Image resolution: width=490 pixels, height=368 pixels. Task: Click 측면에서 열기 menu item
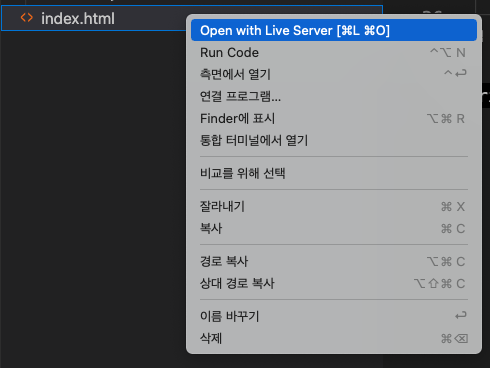(334, 74)
